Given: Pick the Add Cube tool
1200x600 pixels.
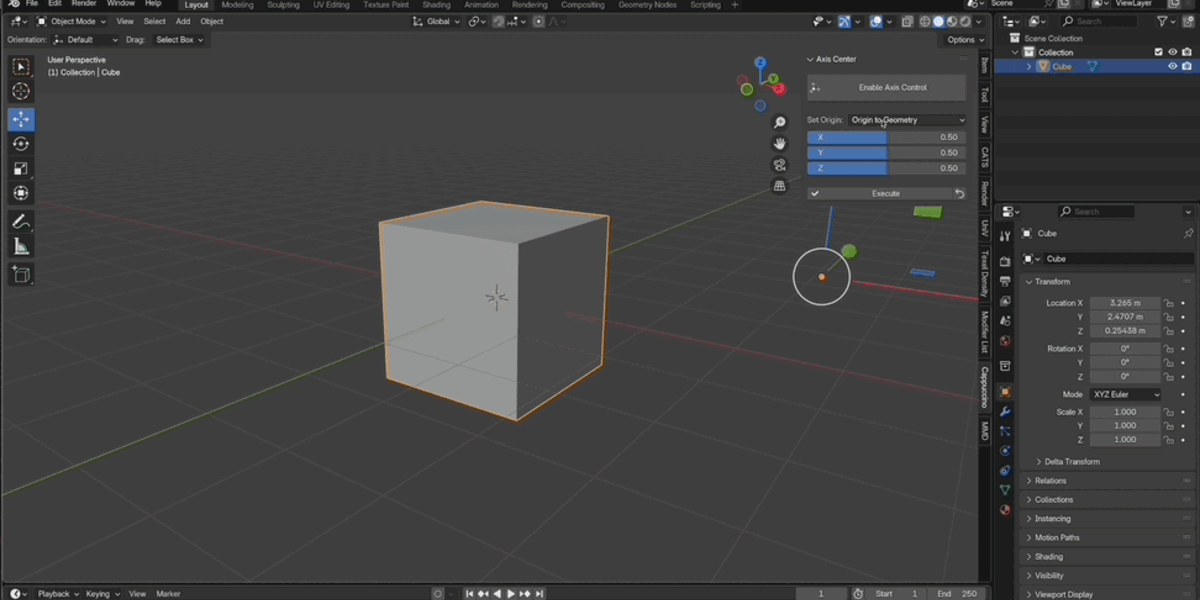Looking at the screenshot, I should click(x=20, y=274).
